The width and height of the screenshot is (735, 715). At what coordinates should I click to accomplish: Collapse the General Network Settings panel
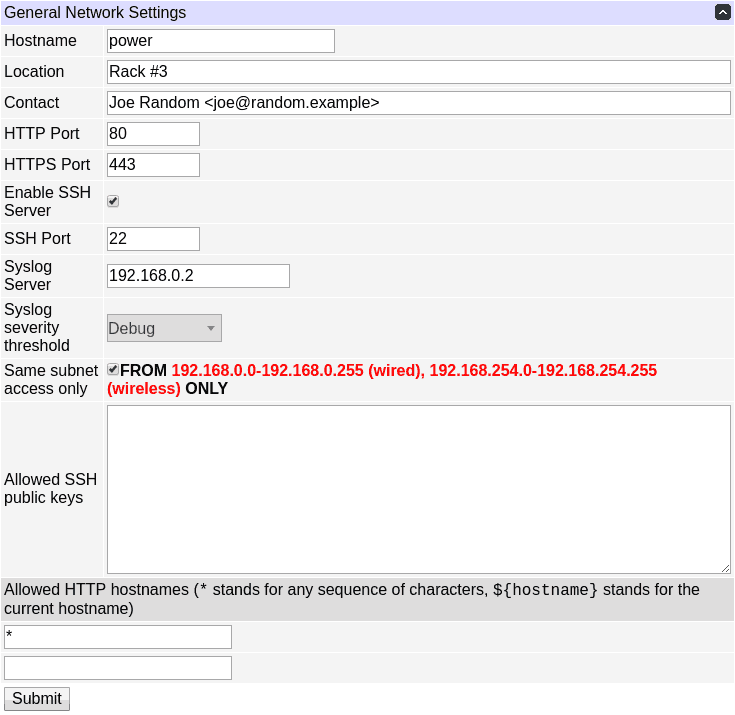coord(722,13)
